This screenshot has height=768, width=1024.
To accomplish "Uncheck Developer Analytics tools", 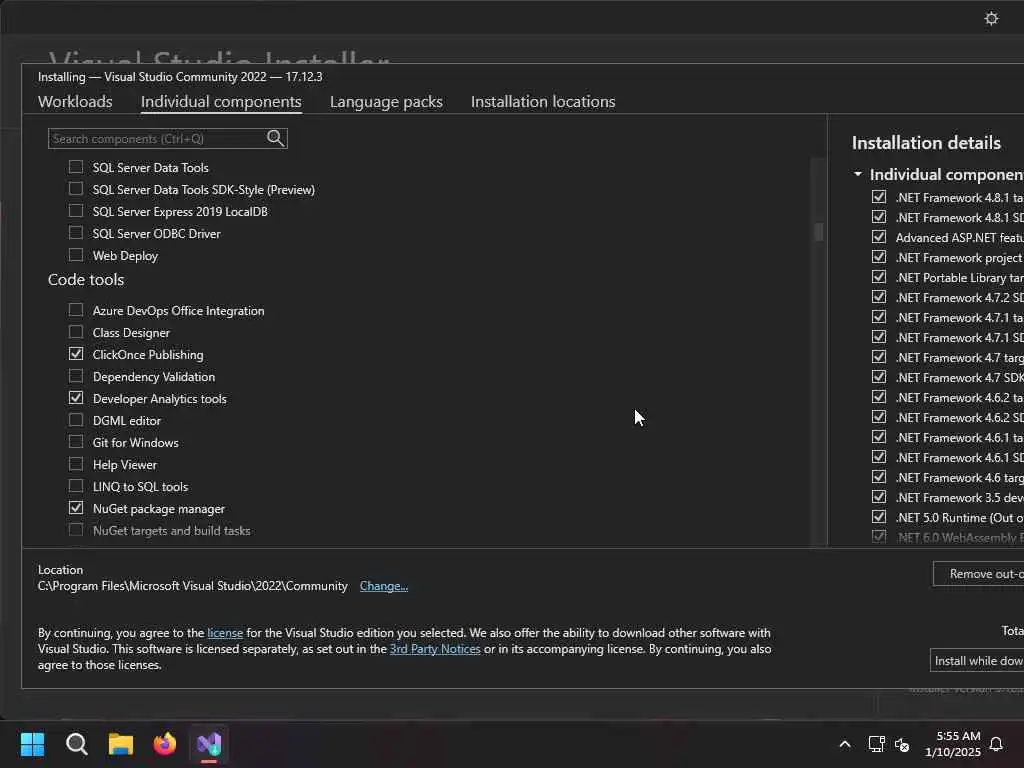I will point(76,398).
